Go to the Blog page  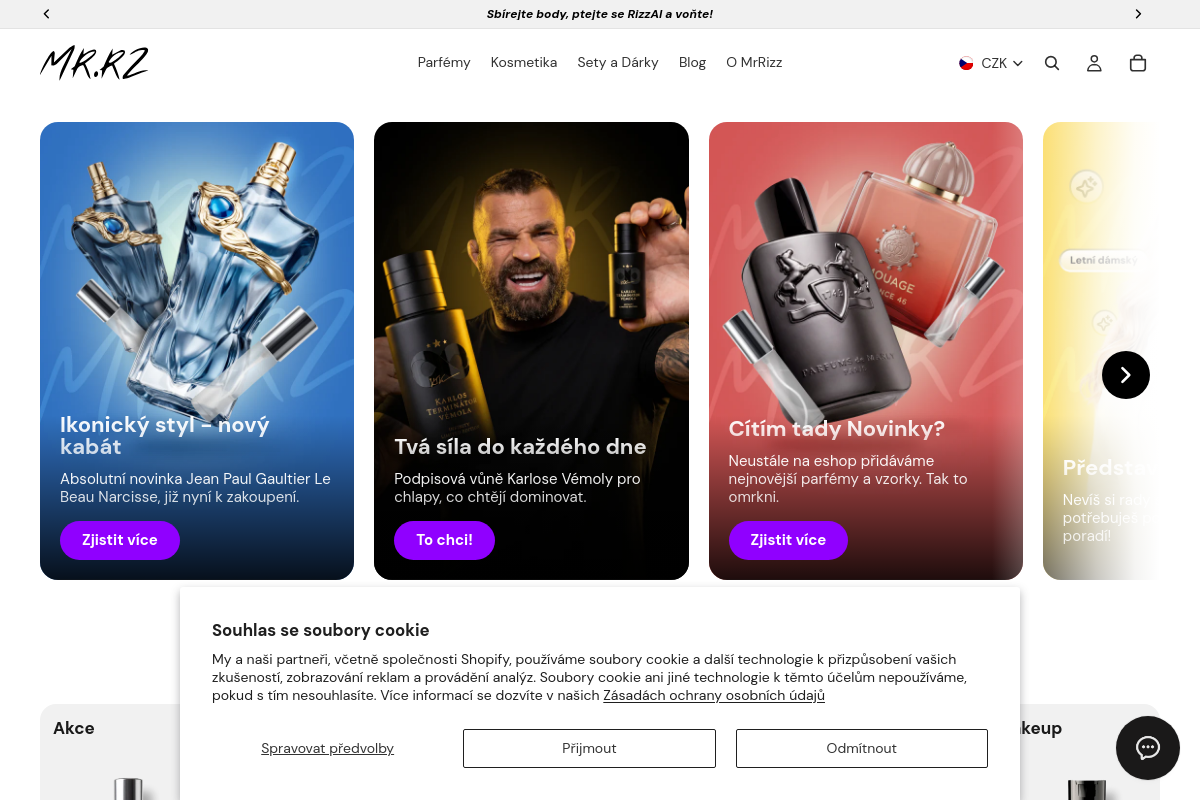pyautogui.click(x=692, y=62)
